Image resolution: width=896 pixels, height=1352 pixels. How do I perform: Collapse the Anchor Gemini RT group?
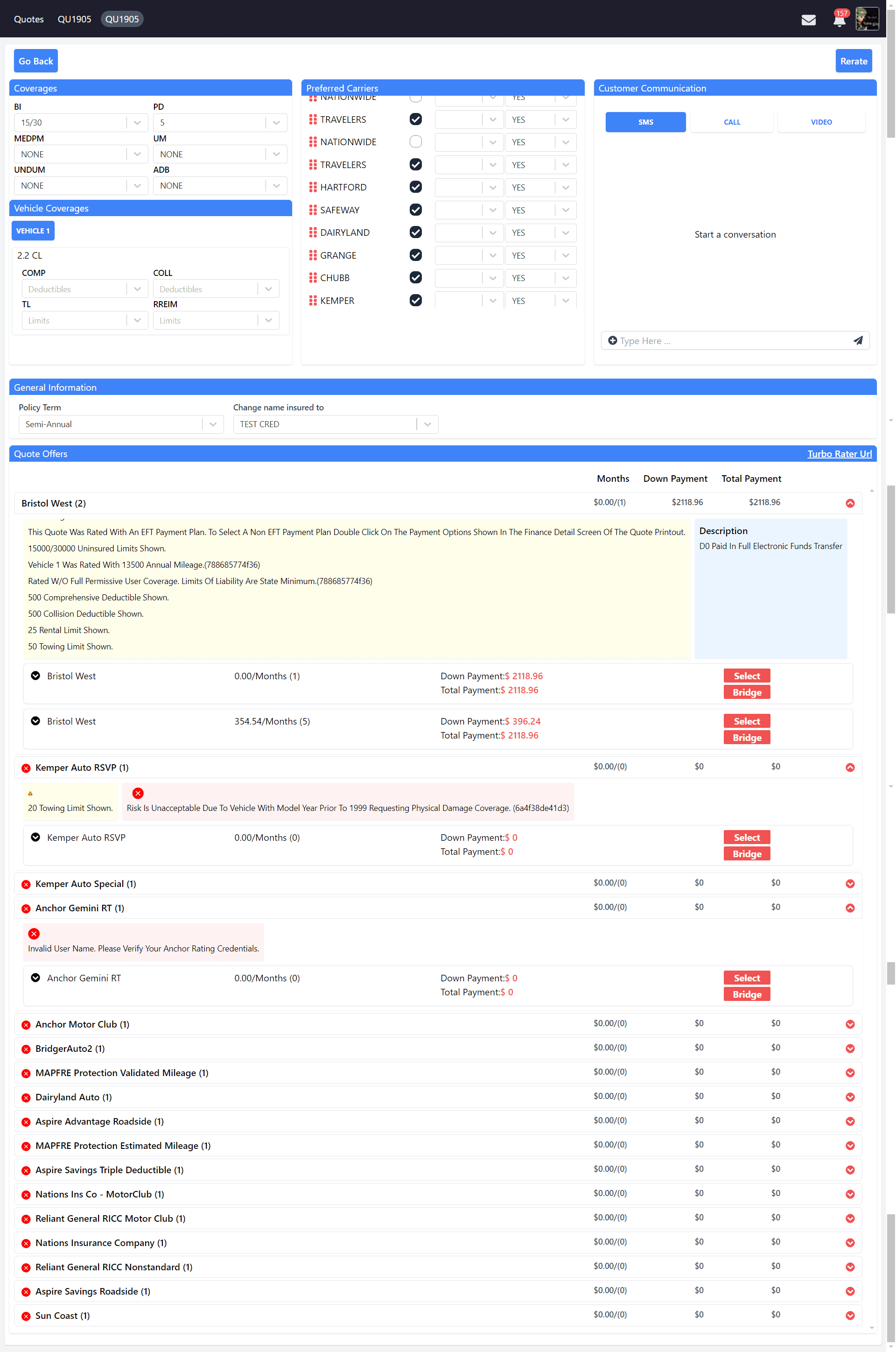850,908
